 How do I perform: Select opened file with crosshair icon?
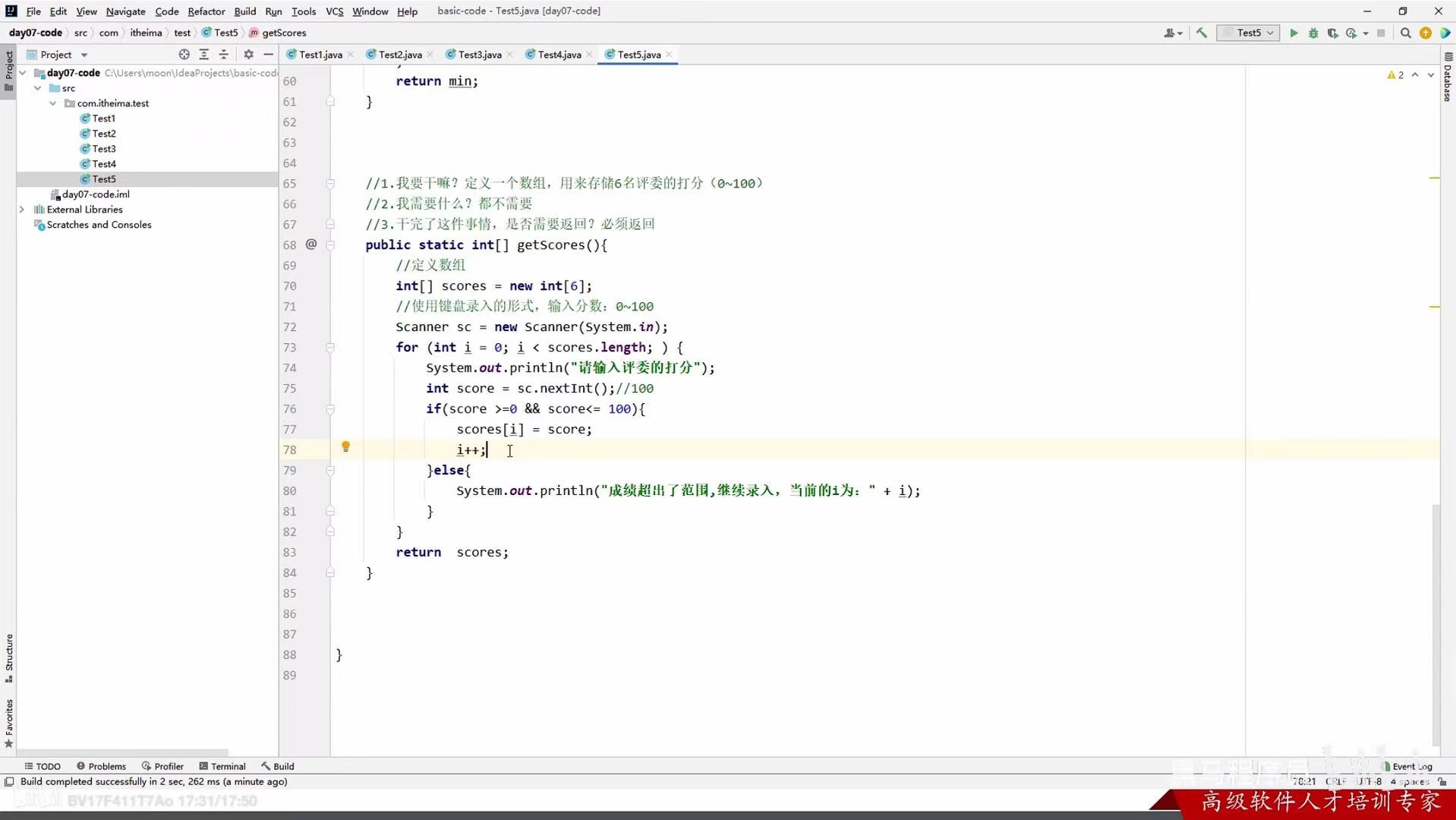click(184, 54)
